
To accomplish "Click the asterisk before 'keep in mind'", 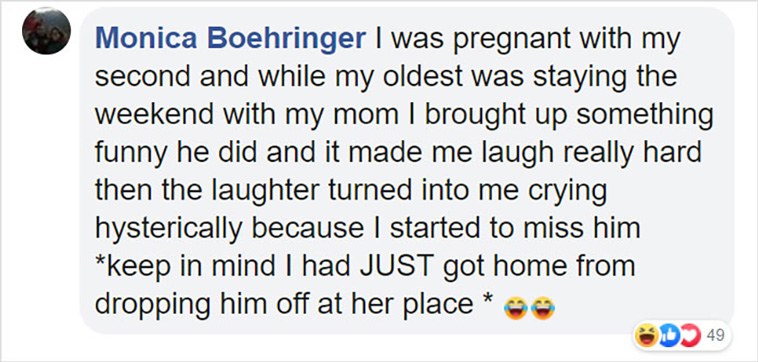I will (x=100, y=263).
